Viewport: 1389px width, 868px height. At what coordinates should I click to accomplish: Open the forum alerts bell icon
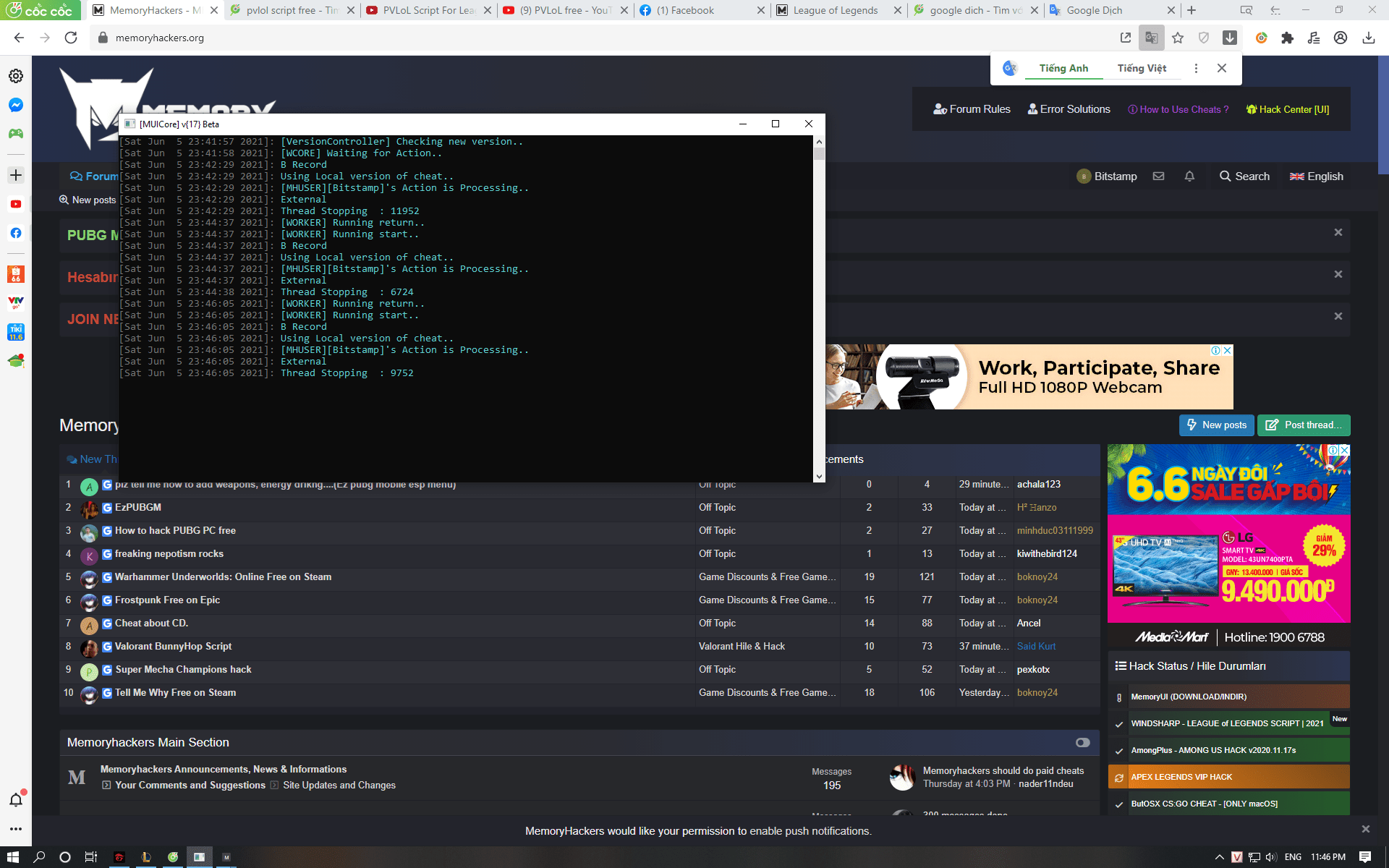(x=1189, y=176)
